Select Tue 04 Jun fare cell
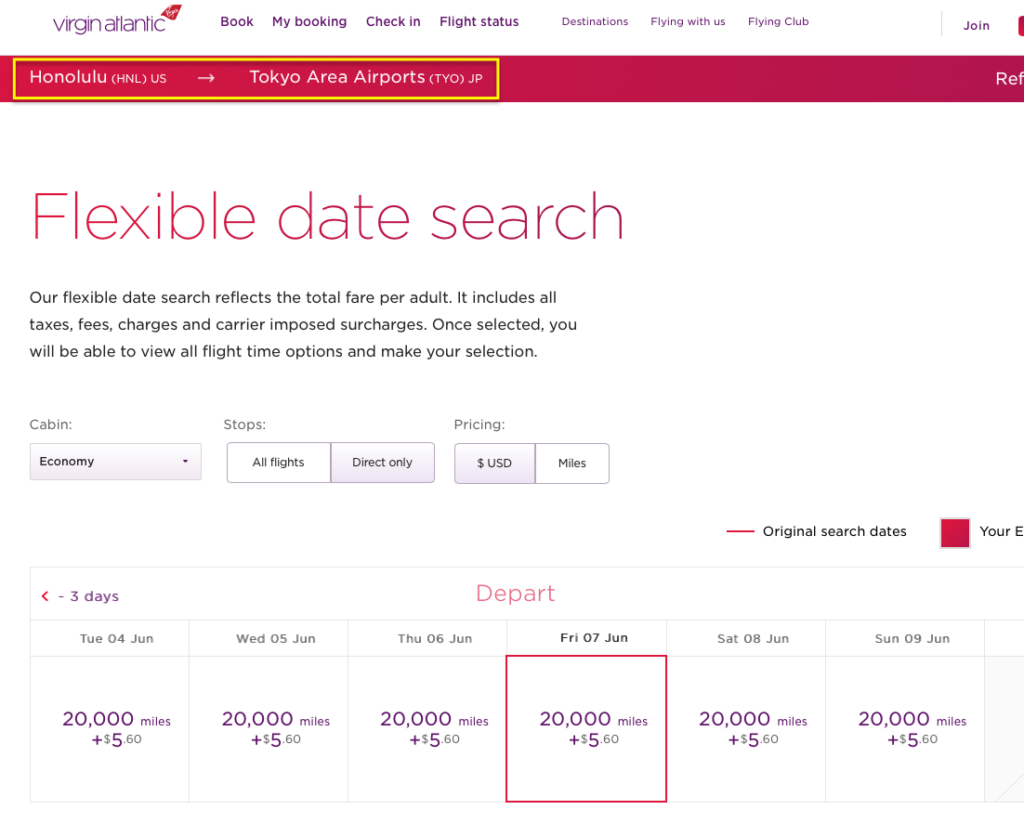 pos(110,729)
